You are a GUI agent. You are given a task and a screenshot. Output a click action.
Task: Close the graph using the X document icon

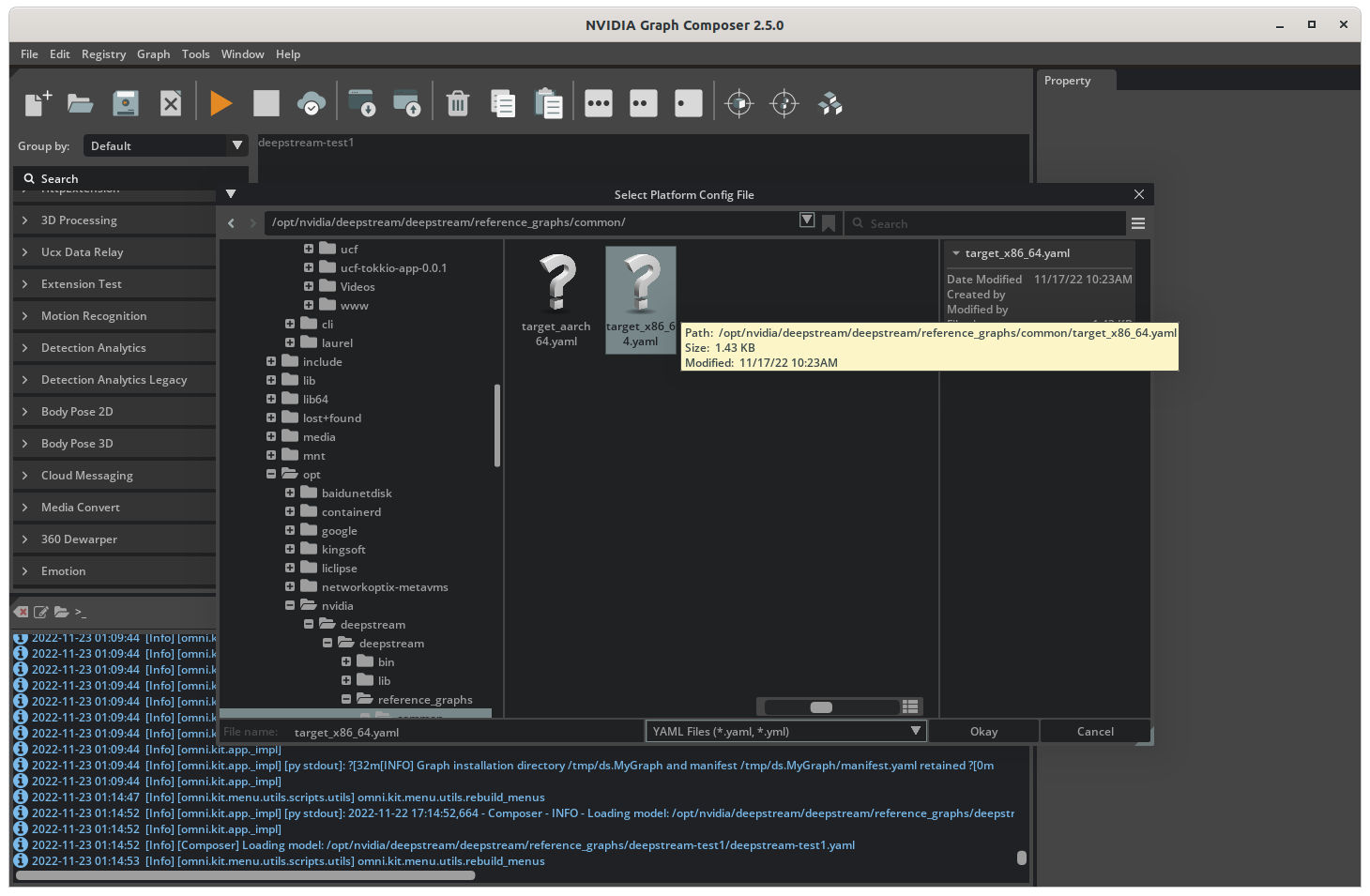pyautogui.click(x=171, y=103)
